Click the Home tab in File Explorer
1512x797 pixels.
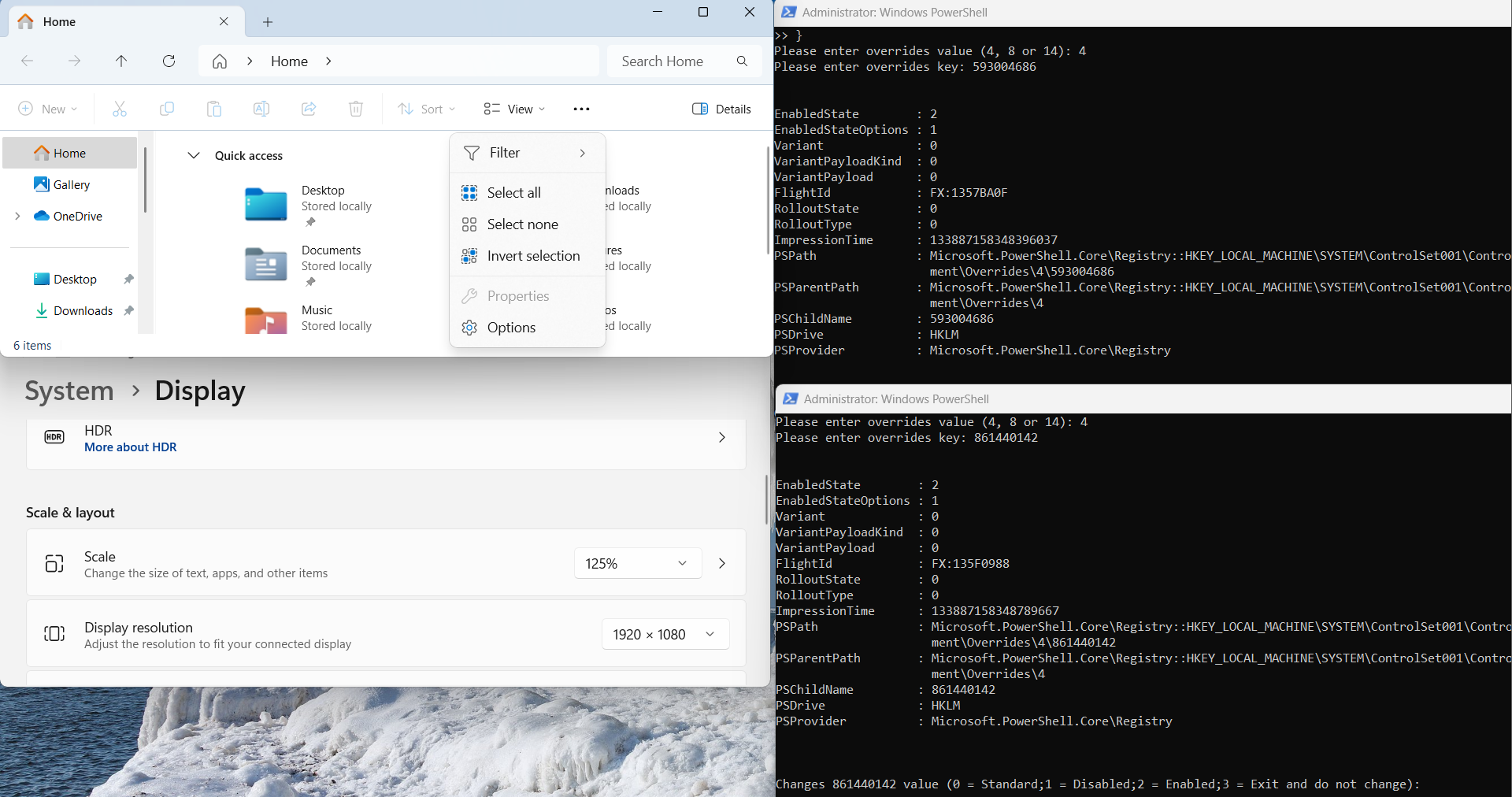coord(126,22)
